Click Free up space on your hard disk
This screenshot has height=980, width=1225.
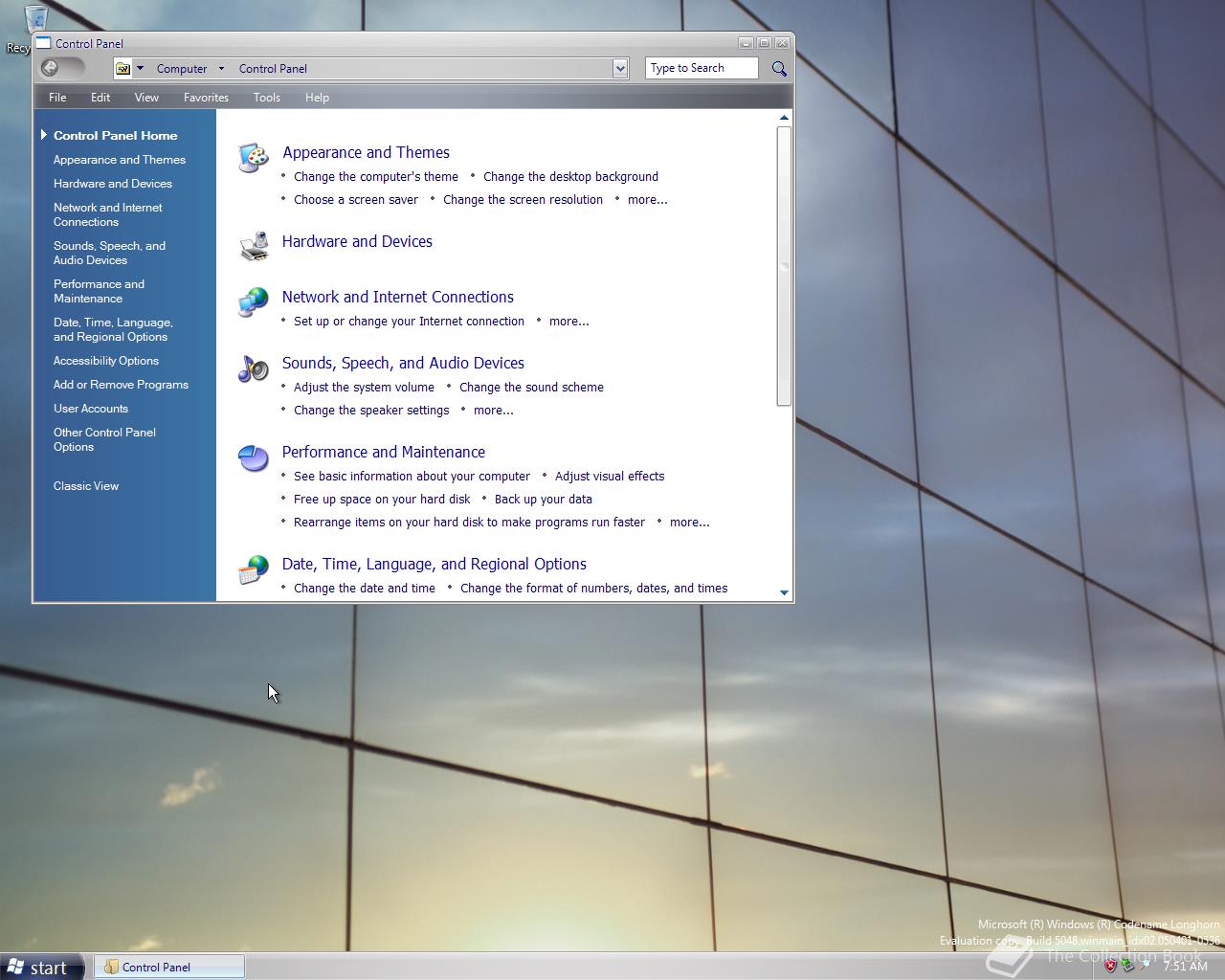(x=382, y=500)
